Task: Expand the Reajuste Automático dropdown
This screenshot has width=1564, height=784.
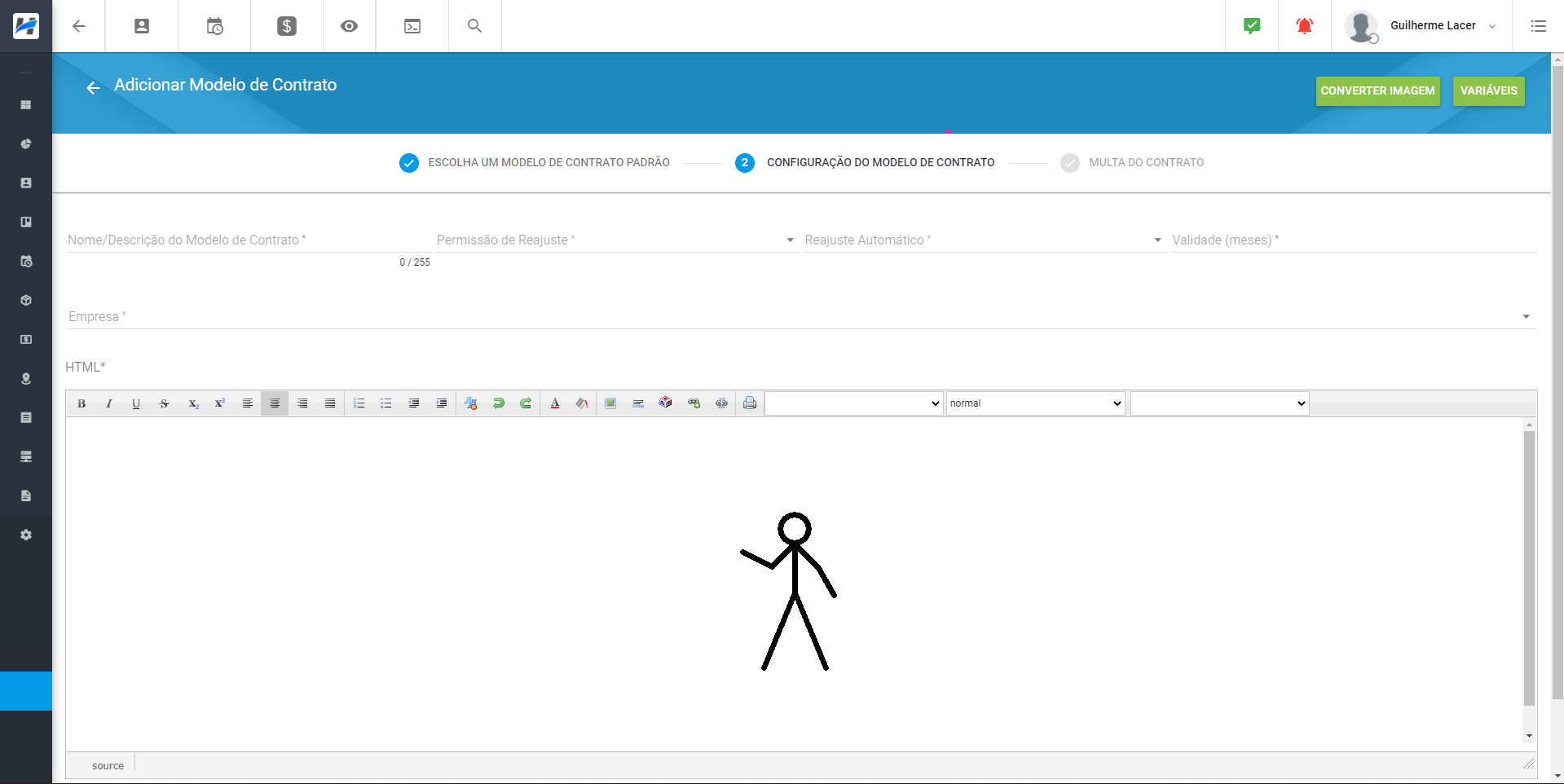Action: (x=985, y=240)
